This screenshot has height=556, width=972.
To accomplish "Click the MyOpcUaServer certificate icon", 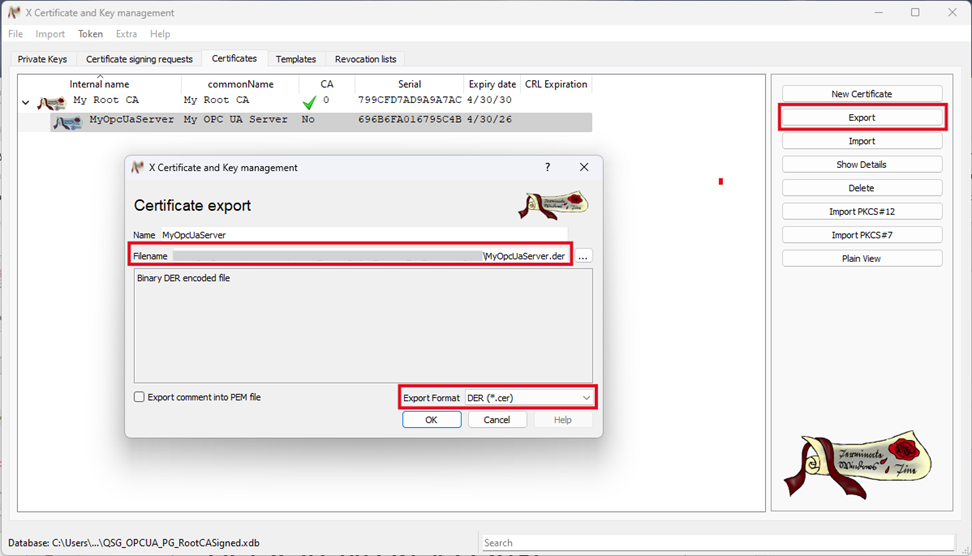I will pyautogui.click(x=67, y=122).
